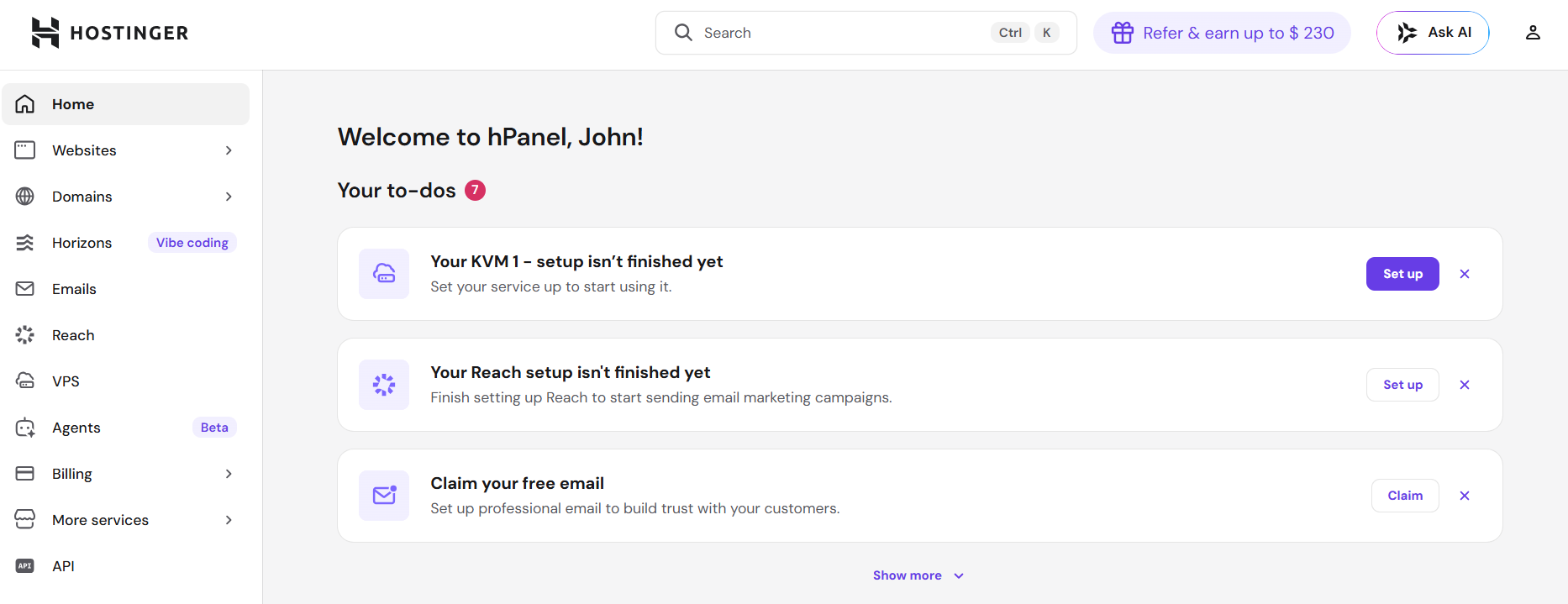Dismiss the KVM 1 setup to-do

[x=1465, y=274]
